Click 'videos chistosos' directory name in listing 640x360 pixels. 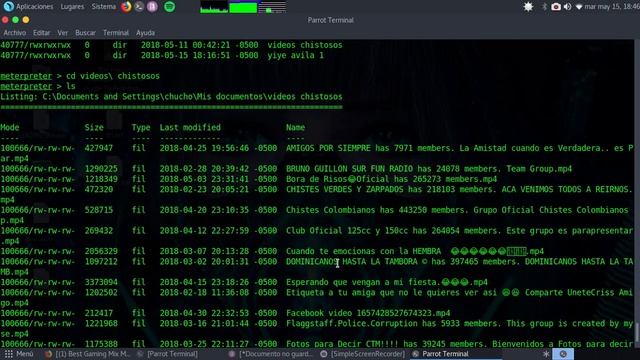coord(305,45)
